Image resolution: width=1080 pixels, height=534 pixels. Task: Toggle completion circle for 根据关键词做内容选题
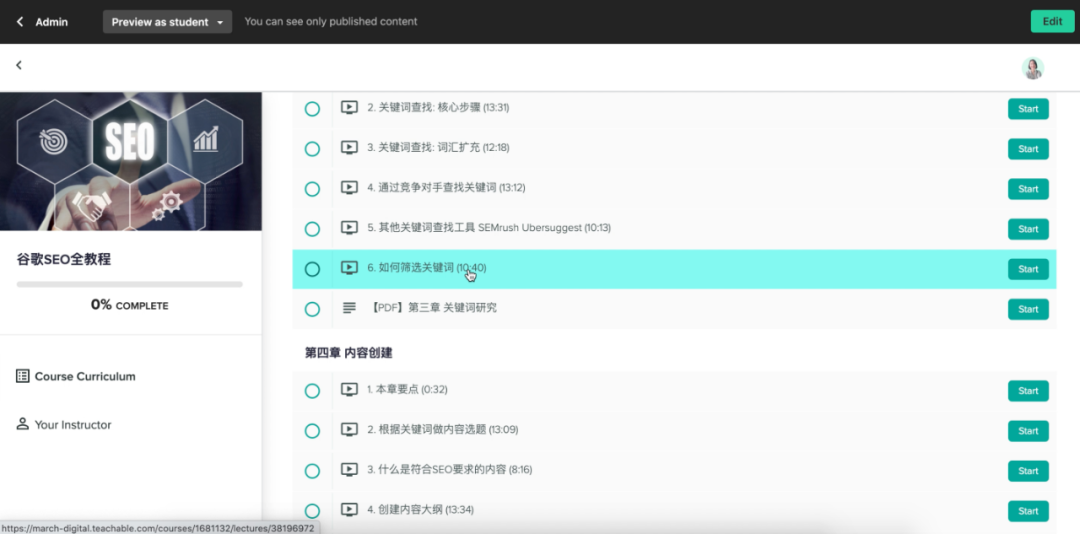coord(312,431)
